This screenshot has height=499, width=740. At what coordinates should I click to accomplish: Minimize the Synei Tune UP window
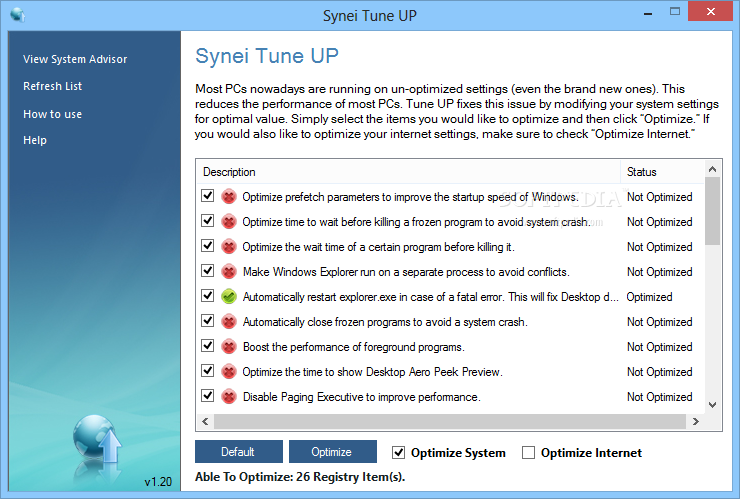coord(648,12)
